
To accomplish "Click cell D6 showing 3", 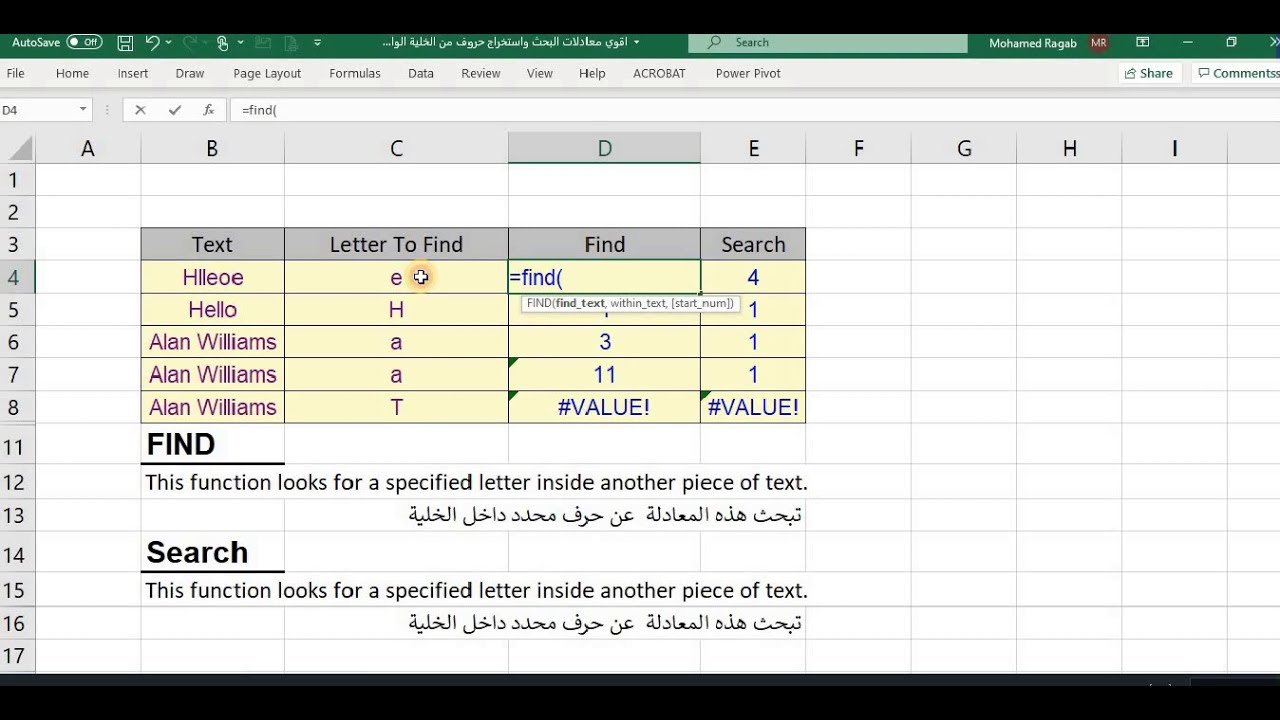I will pyautogui.click(x=604, y=342).
